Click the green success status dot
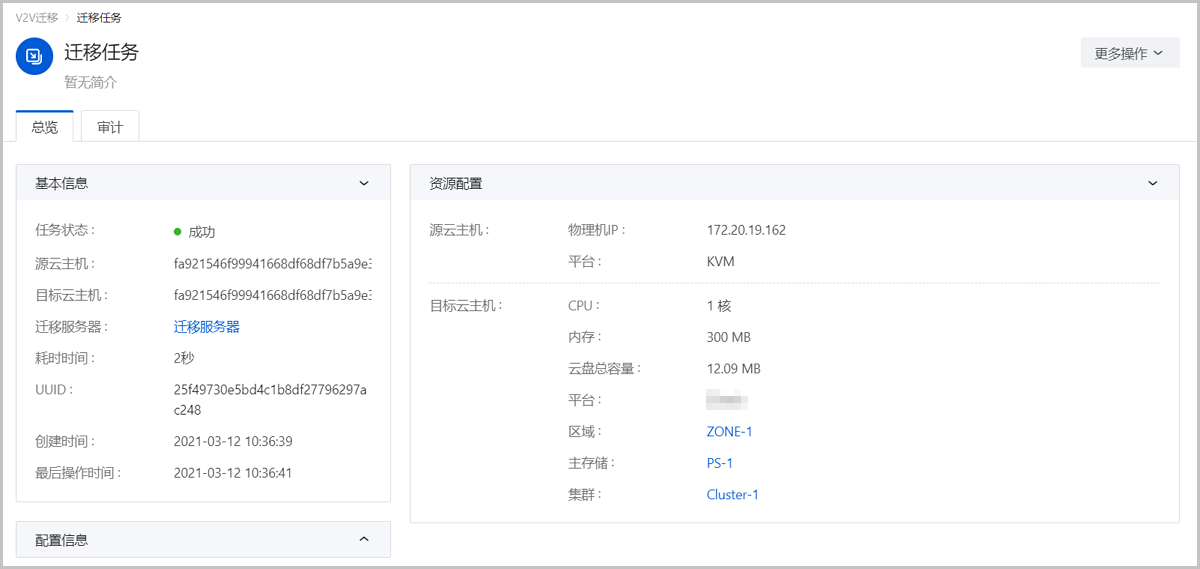Screen dimensions: 1200x569 pos(177,232)
